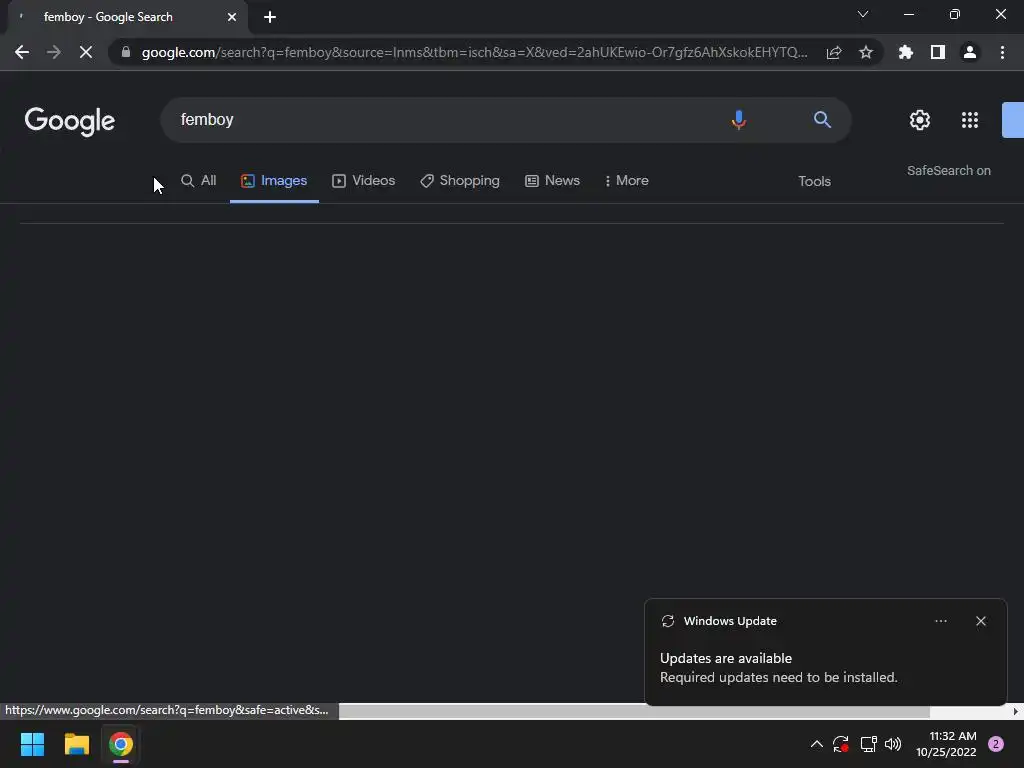Open the Chrome profile menu
The width and height of the screenshot is (1024, 768).
coord(970,52)
